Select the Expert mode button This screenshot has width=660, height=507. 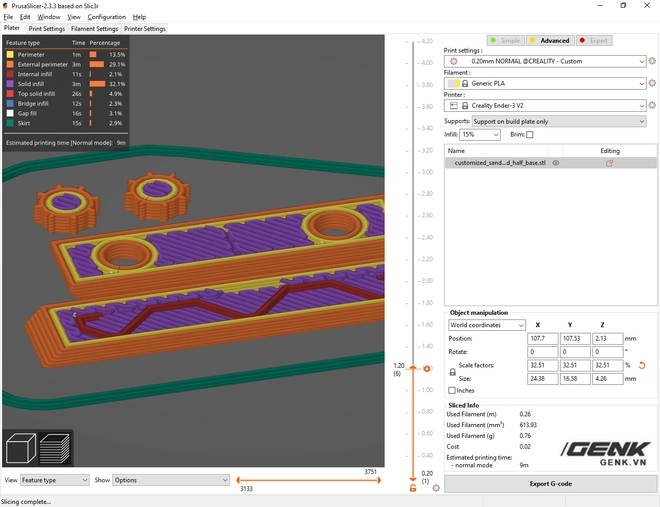pos(594,41)
